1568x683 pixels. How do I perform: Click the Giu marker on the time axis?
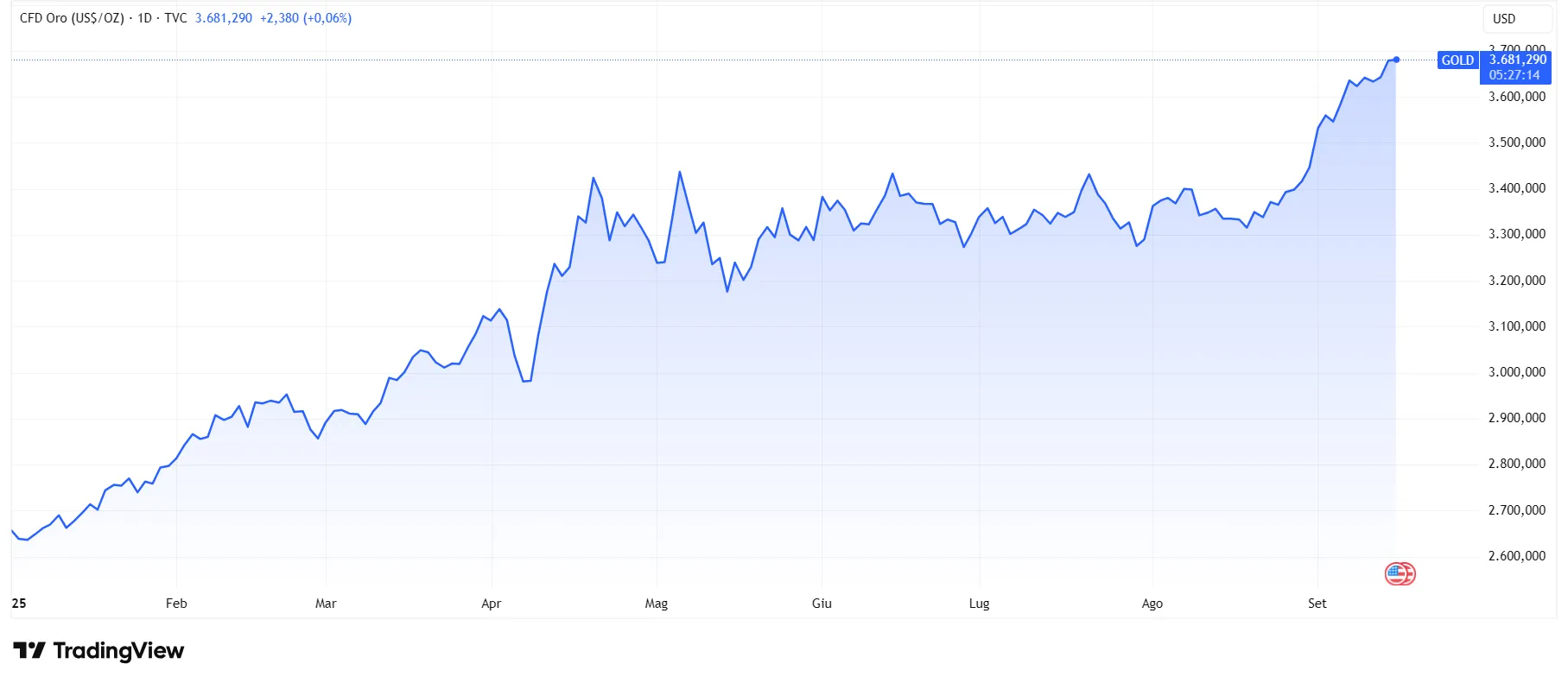coord(822,604)
